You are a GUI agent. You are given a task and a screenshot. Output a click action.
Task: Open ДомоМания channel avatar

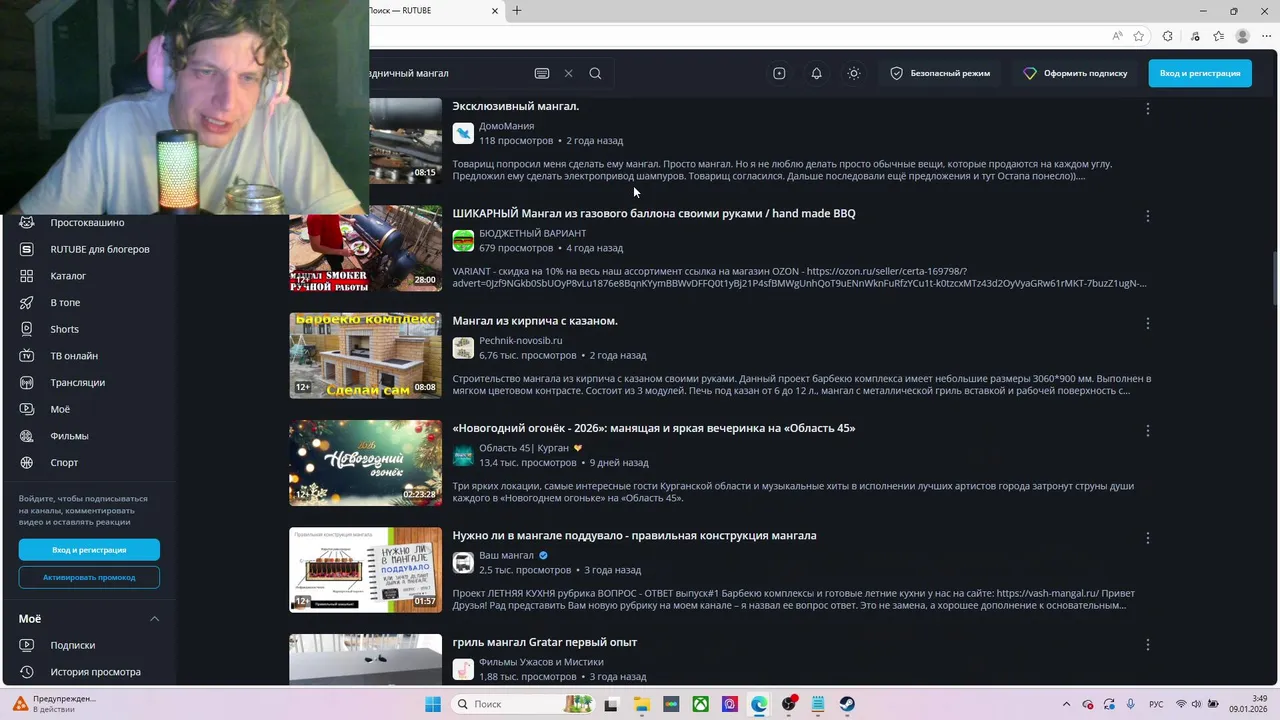(x=463, y=133)
